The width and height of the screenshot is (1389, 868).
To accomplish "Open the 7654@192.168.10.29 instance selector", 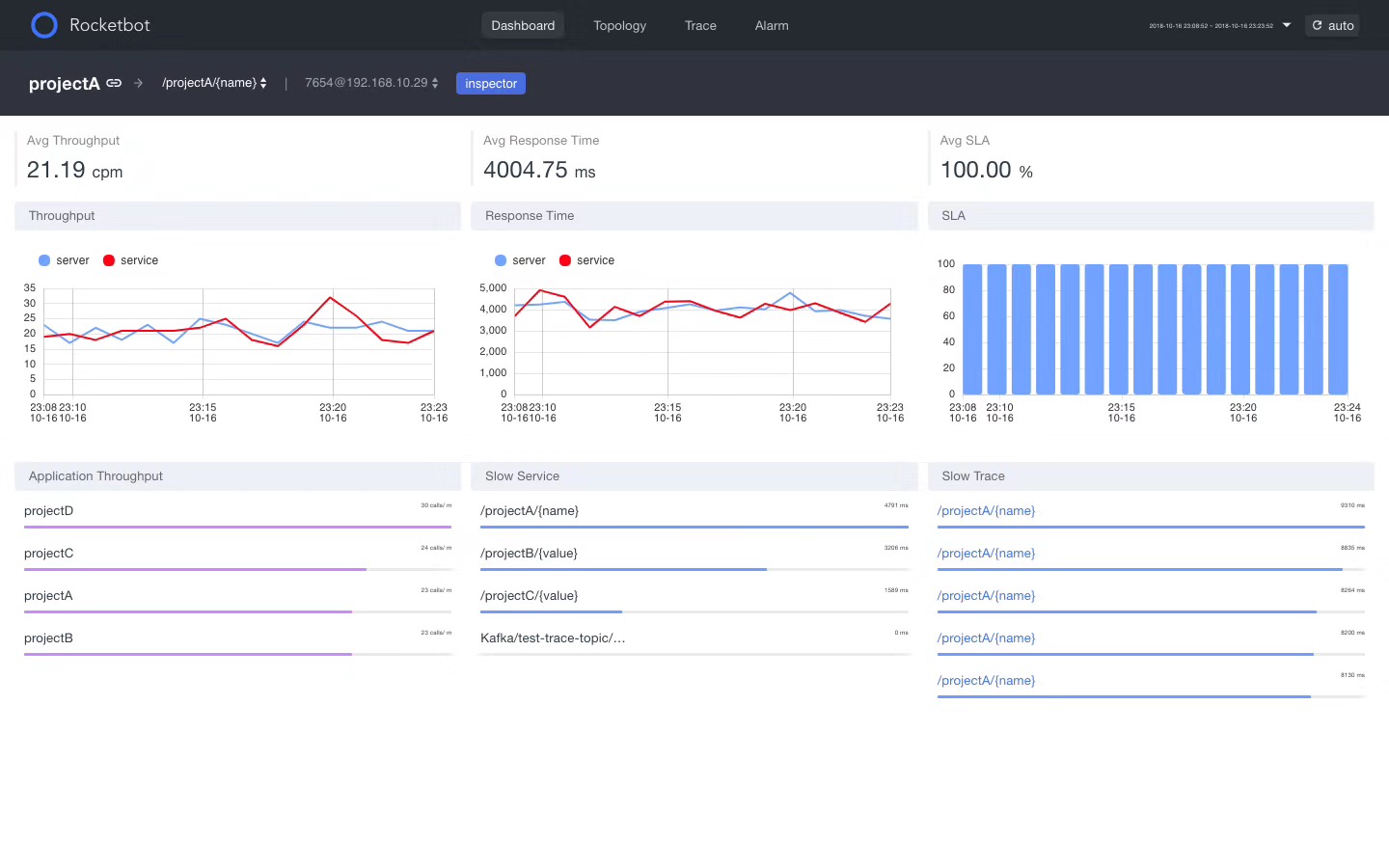I will [x=371, y=83].
